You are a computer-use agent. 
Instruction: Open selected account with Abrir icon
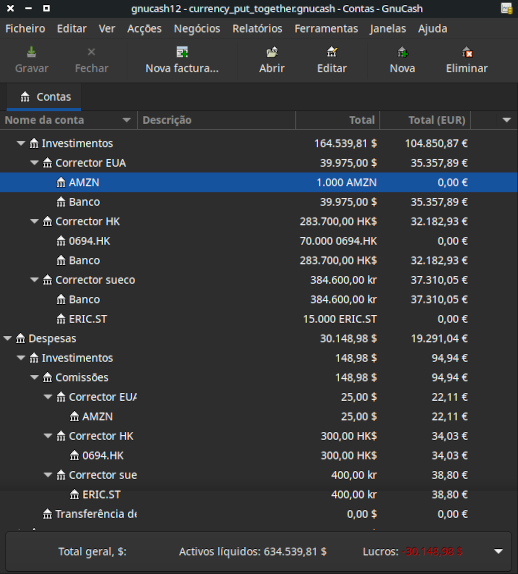click(272, 52)
